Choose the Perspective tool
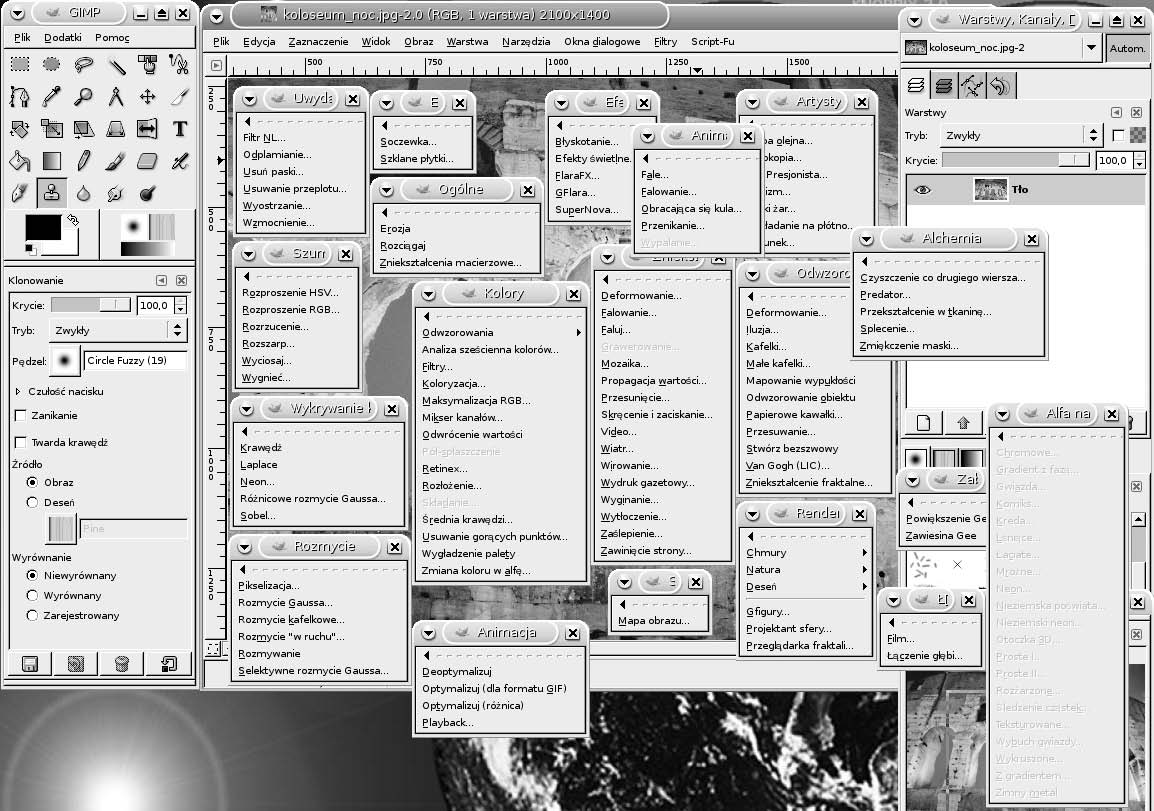1154x811 pixels. 116,129
